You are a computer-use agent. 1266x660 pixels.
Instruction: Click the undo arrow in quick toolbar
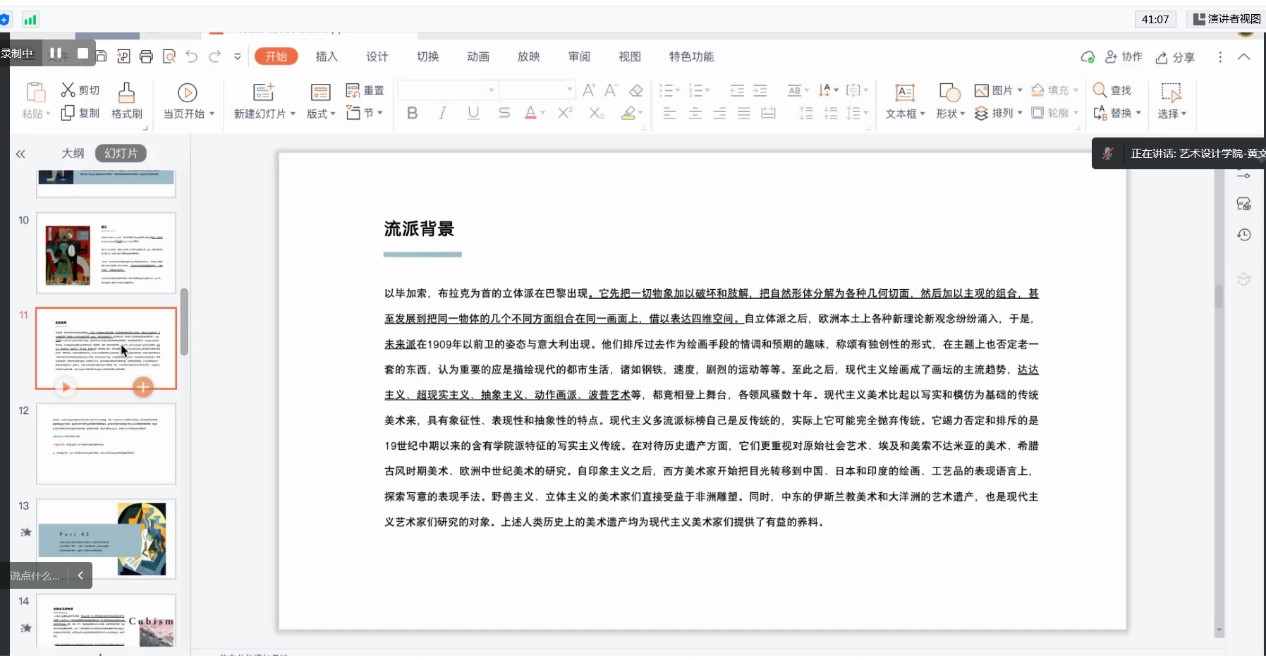191,57
